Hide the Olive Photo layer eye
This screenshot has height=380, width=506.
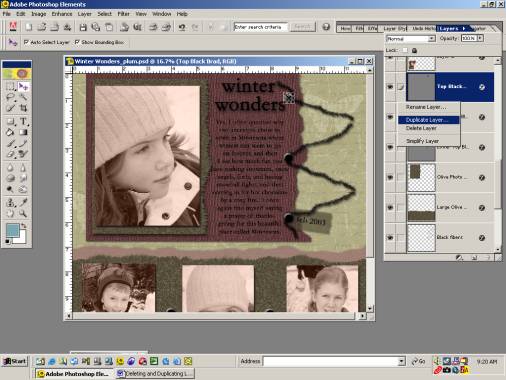(x=390, y=177)
